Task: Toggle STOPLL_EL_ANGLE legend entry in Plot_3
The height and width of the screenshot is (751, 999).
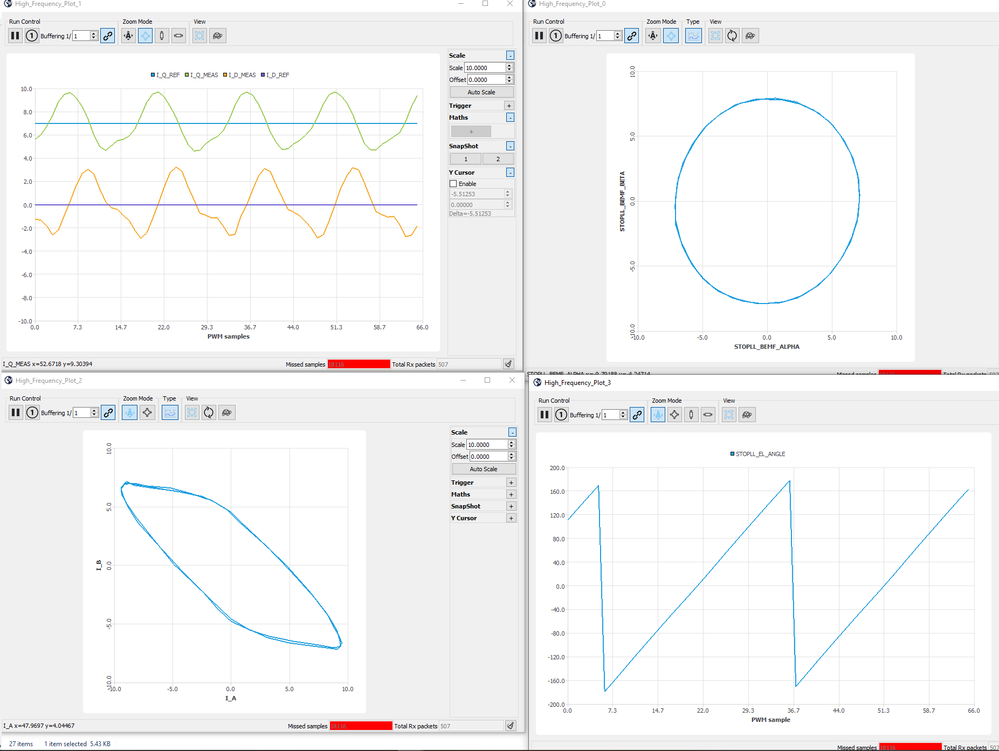Action: [758, 454]
